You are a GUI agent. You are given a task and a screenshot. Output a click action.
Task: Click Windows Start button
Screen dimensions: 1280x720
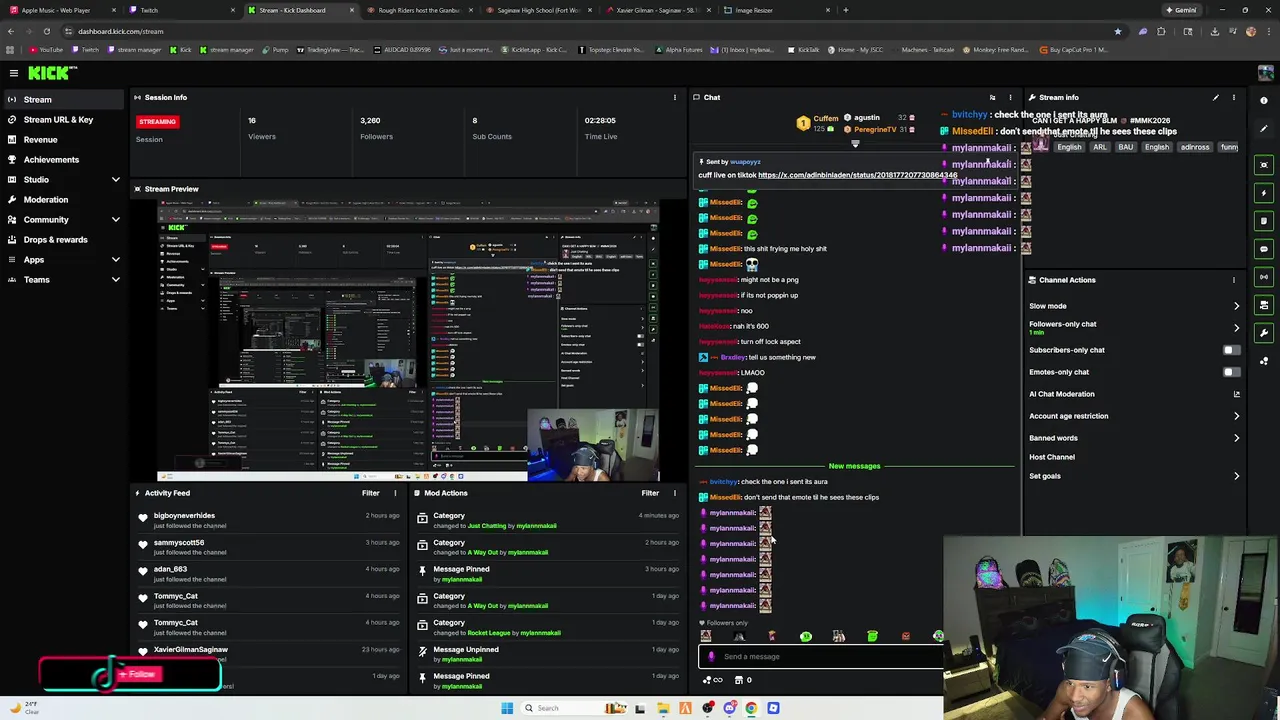click(507, 708)
